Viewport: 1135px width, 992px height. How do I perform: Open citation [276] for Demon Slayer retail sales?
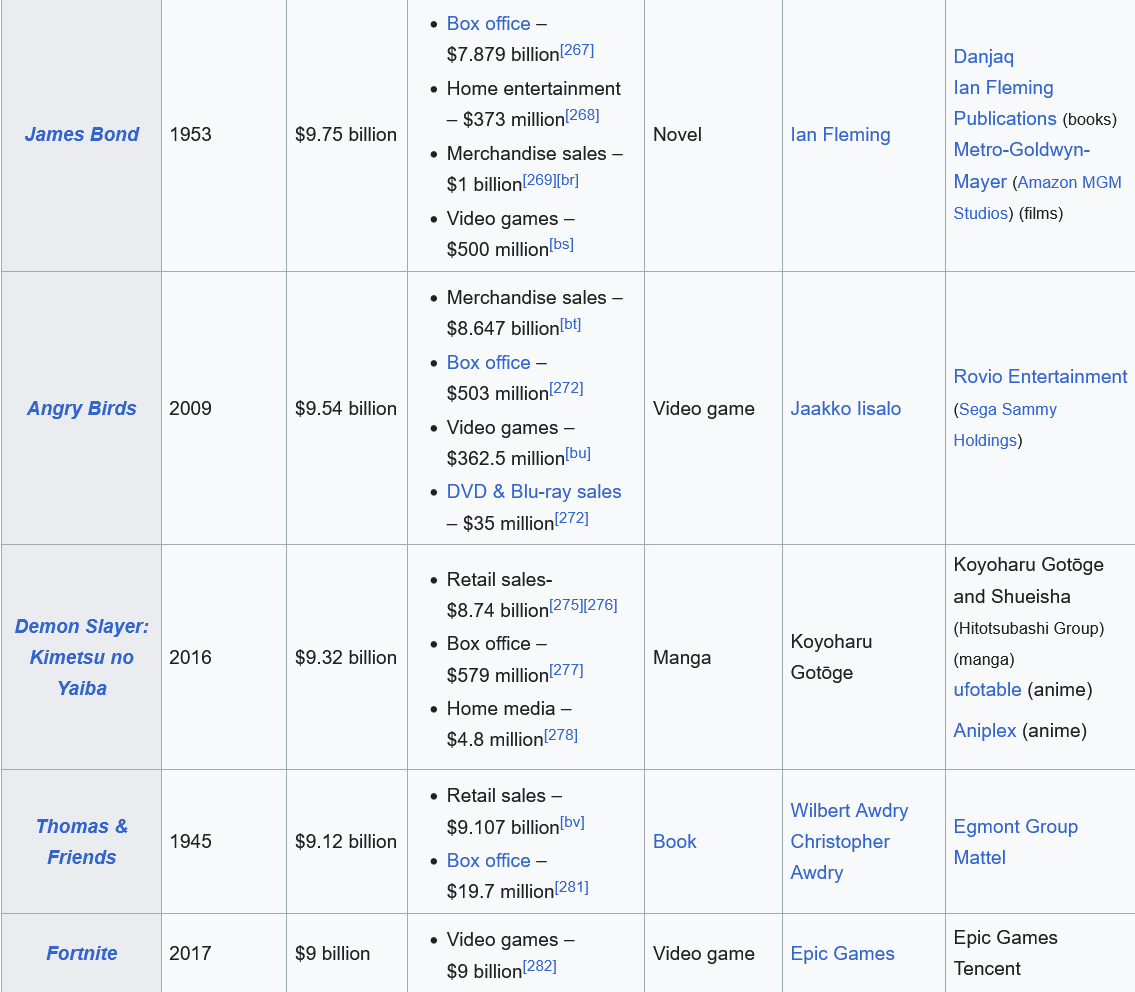coord(600,605)
